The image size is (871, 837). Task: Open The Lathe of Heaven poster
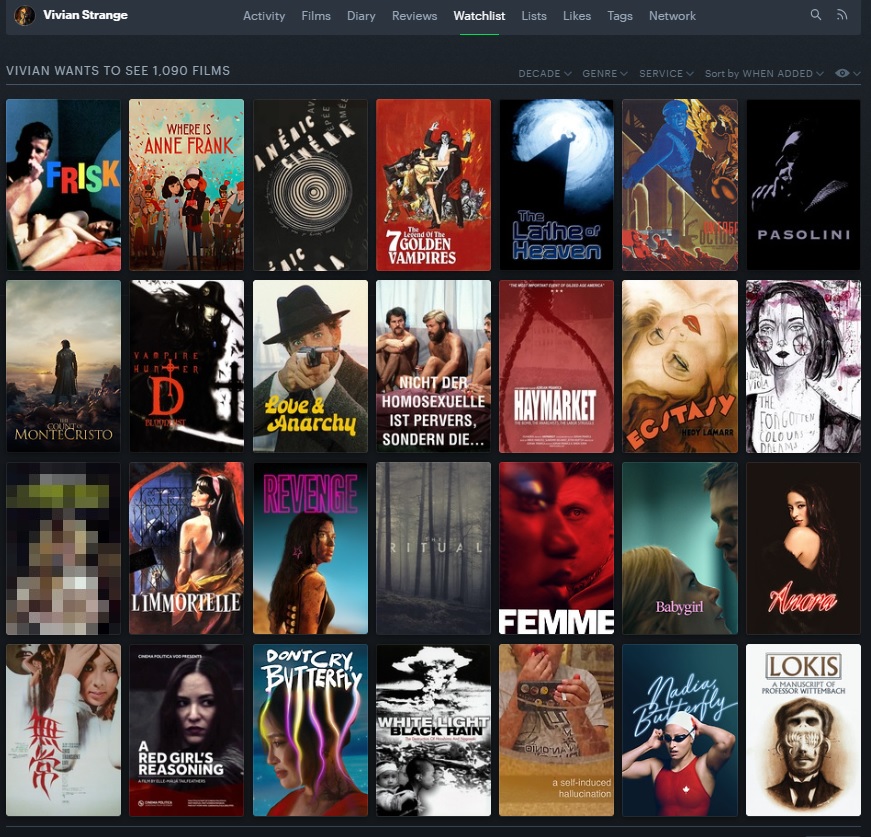tap(557, 185)
